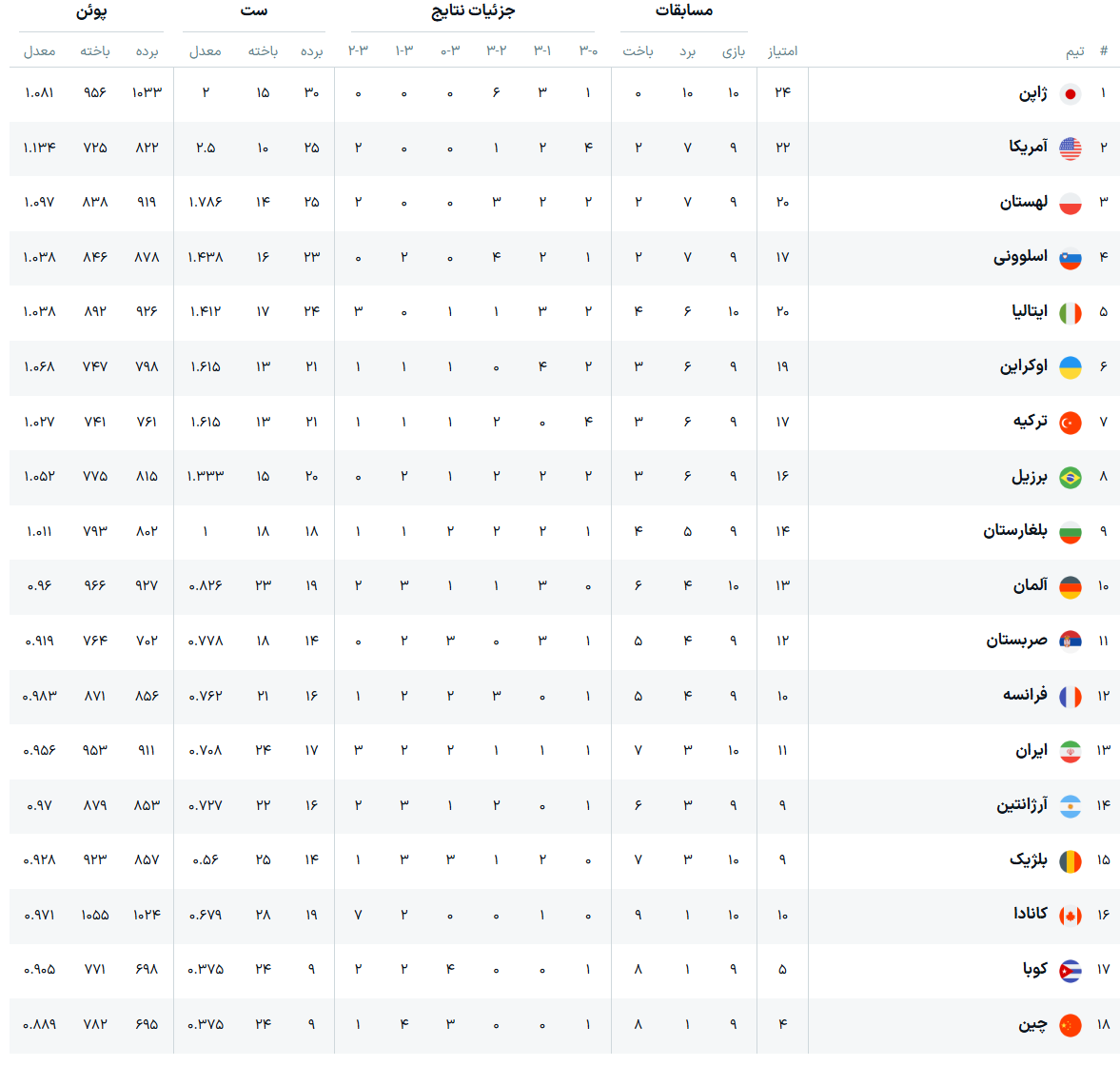Click the Brazil flag icon

coord(1070,477)
